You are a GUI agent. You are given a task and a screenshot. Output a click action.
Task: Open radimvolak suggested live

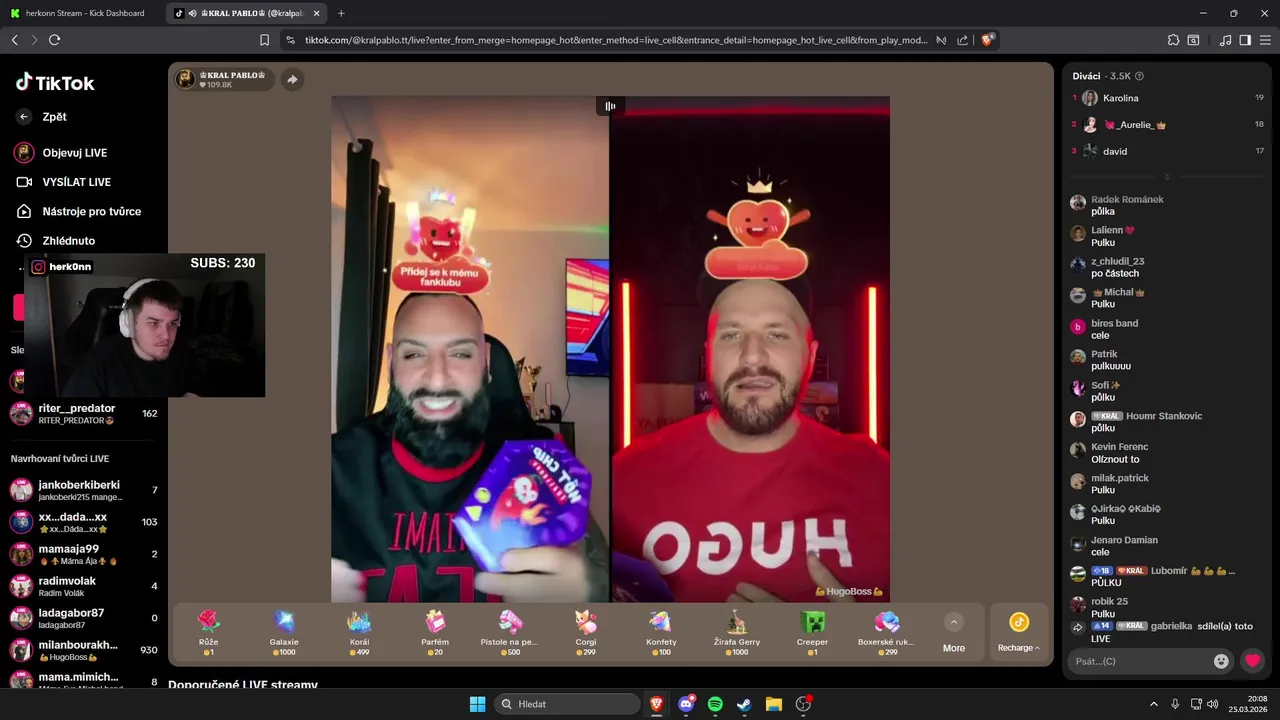coord(84,586)
